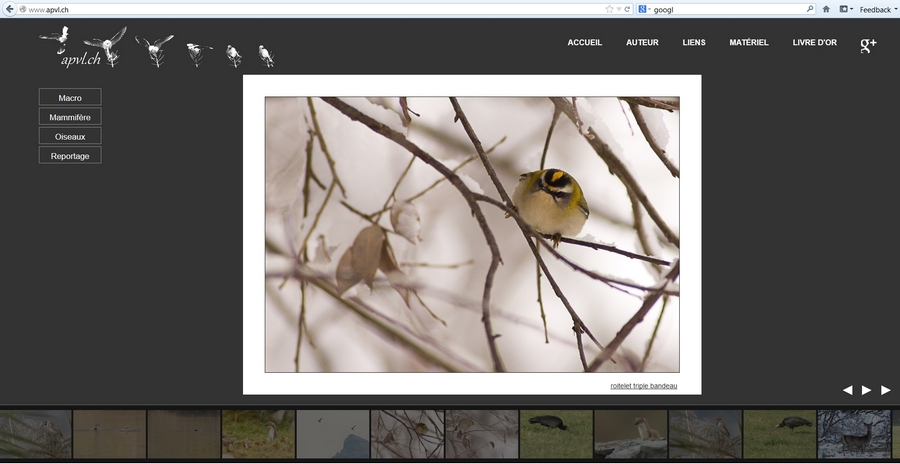Viewport: 900px width, 464px height.
Task: Reload the page with the refresh icon
Action: click(x=627, y=9)
